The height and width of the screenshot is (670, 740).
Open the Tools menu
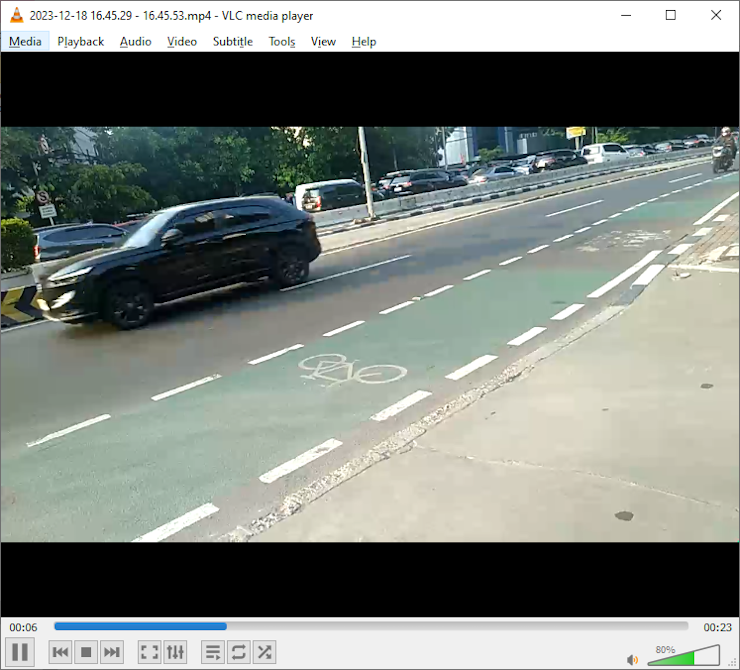point(282,42)
